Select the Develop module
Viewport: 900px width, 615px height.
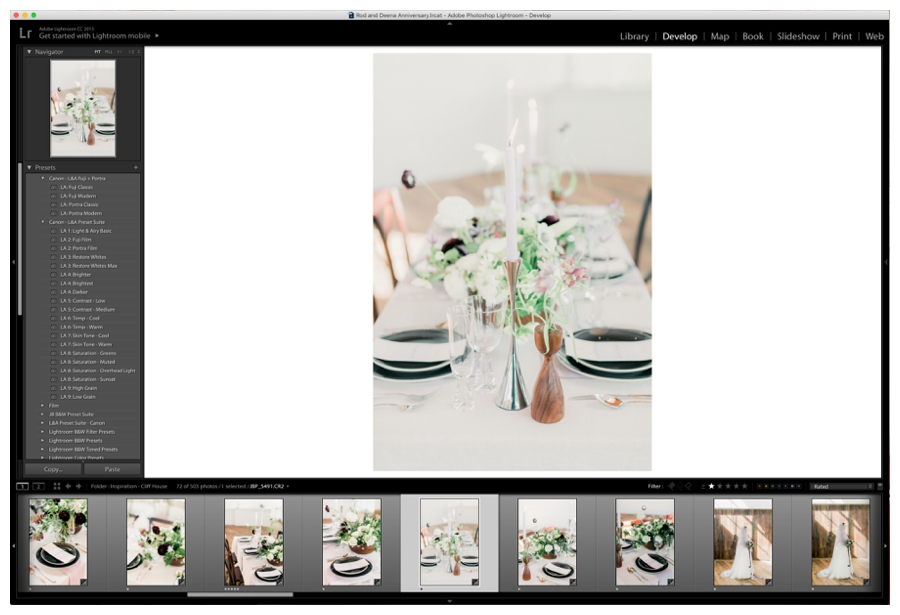coord(680,36)
